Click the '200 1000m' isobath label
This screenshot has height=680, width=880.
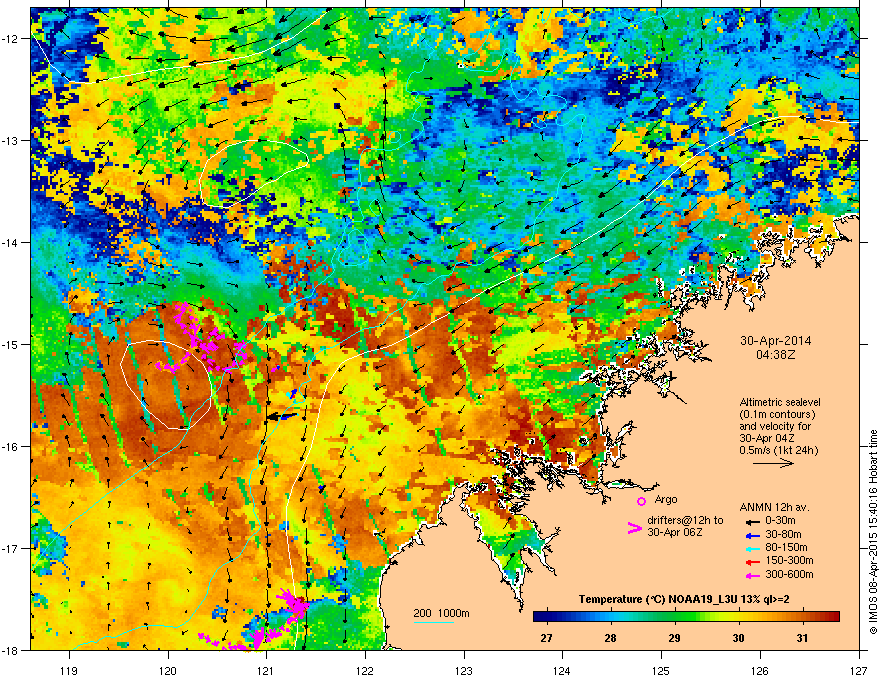click(441, 613)
